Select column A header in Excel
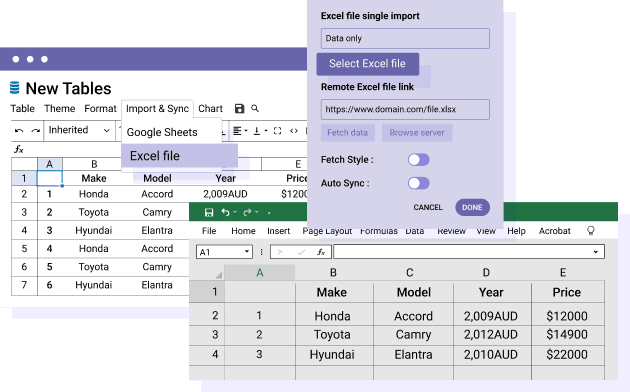 [x=260, y=273]
